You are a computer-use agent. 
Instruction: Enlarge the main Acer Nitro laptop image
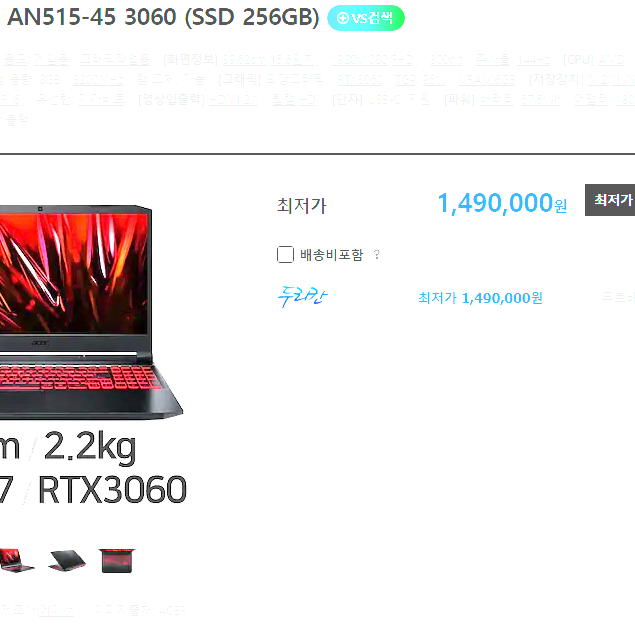click(x=87, y=312)
